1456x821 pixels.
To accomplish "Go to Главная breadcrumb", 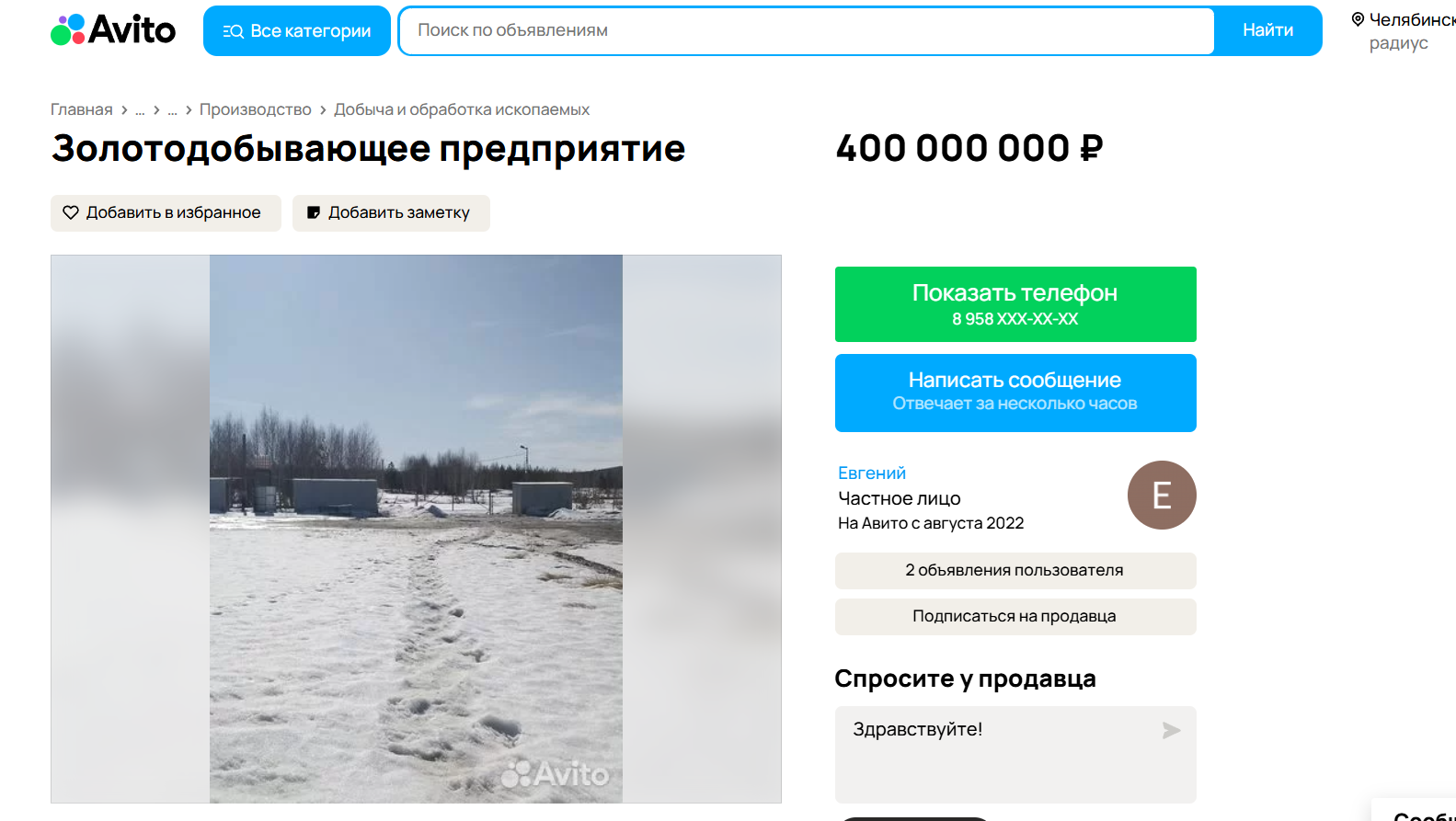I will tap(82, 109).
